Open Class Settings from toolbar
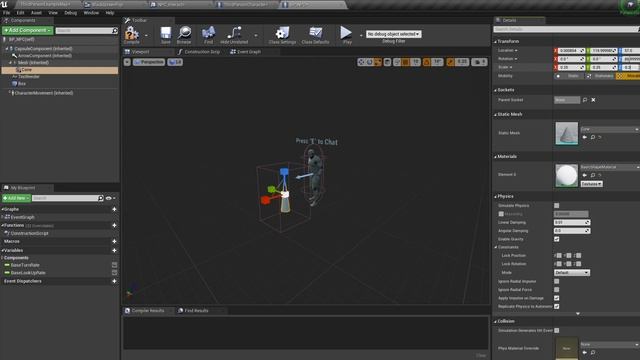The height and width of the screenshot is (360, 640). [282, 34]
